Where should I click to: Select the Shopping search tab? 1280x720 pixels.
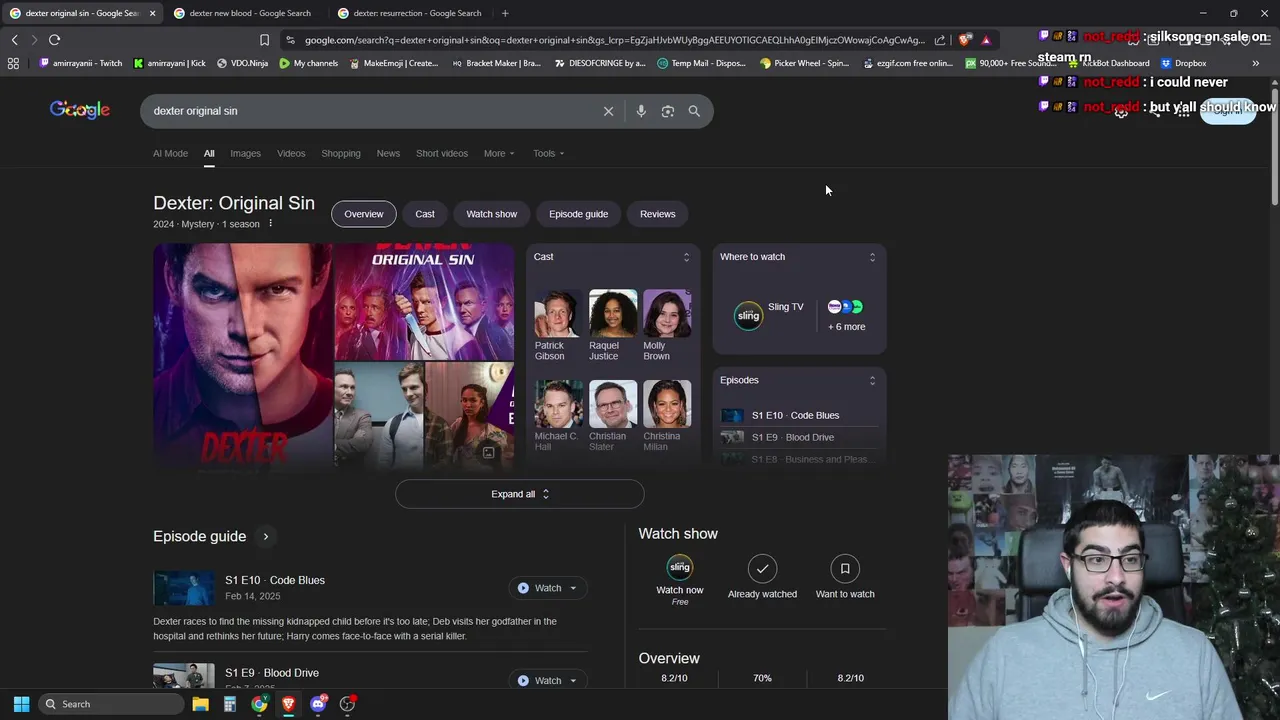341,153
